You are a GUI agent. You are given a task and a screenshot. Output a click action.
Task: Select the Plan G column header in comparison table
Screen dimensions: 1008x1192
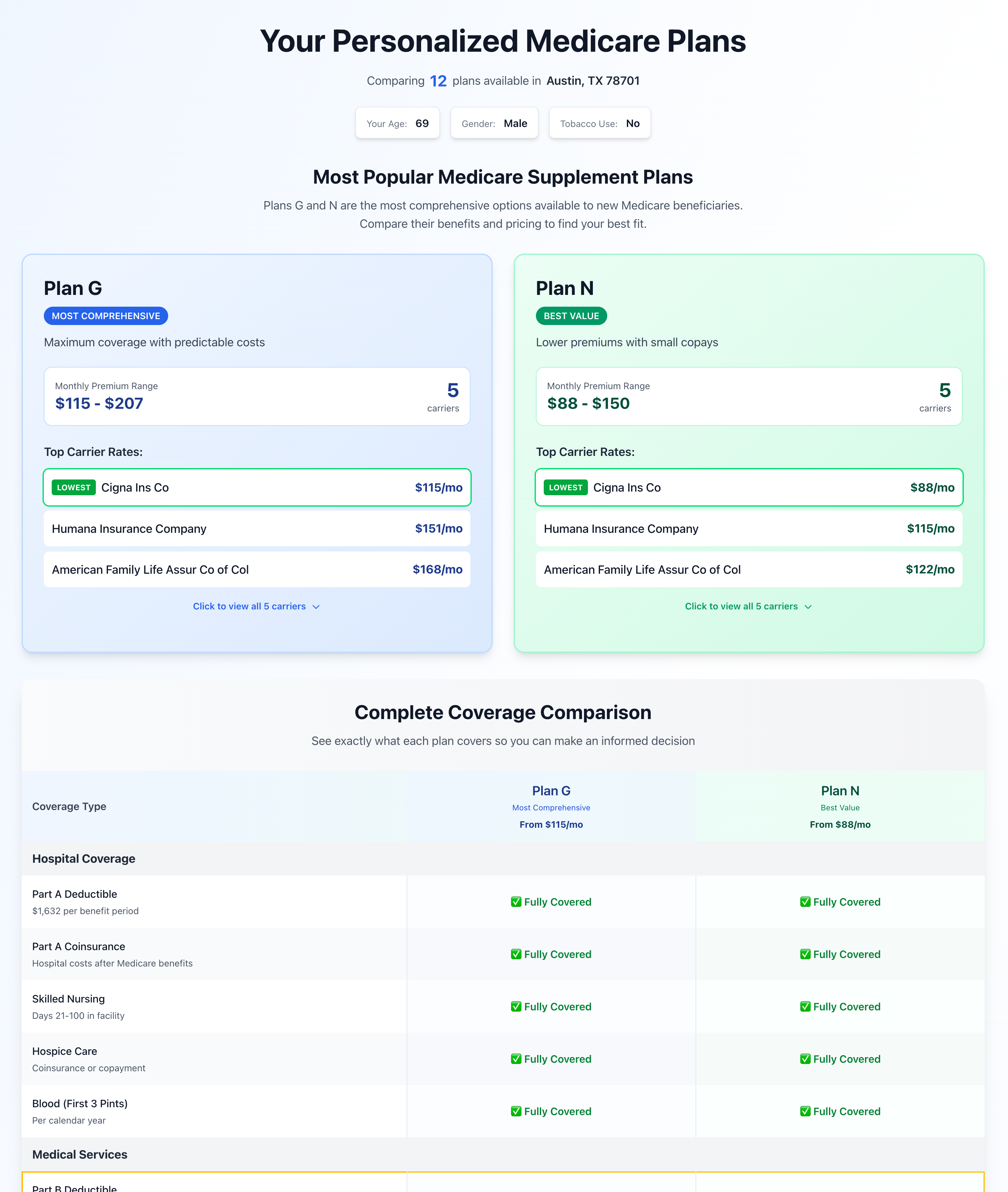[x=550, y=791]
